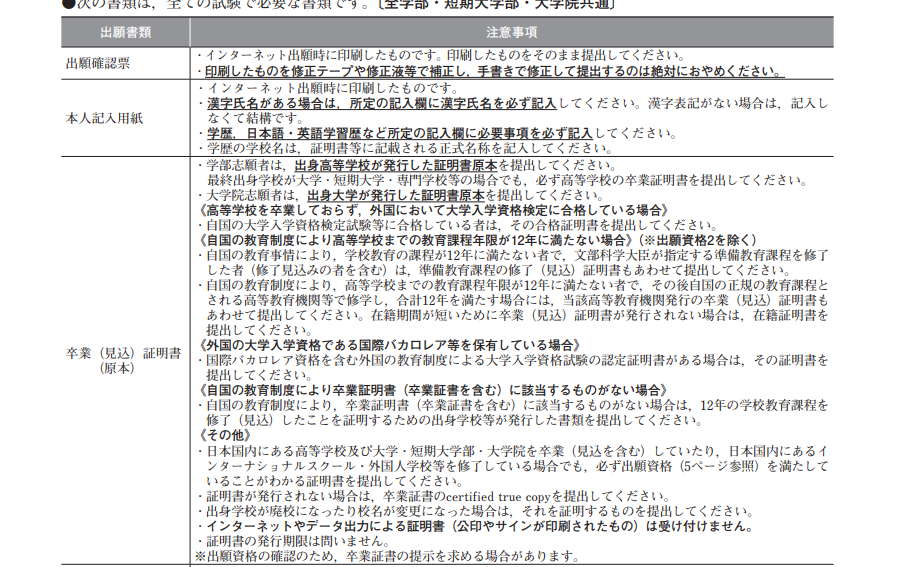Click line 最終出身学校が大学・短期大学・専門学校等の場合

point(507,180)
